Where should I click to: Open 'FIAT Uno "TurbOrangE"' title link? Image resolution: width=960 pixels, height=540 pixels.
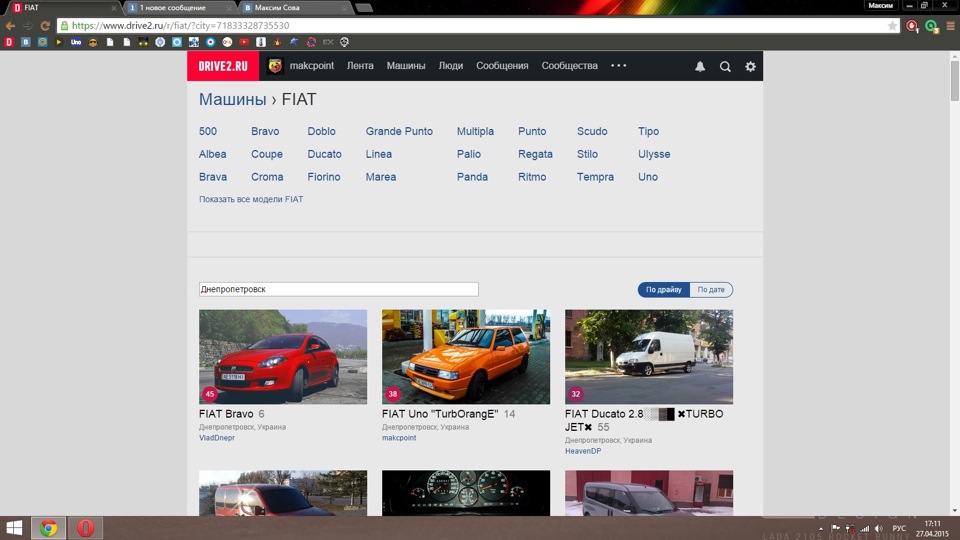coord(440,414)
